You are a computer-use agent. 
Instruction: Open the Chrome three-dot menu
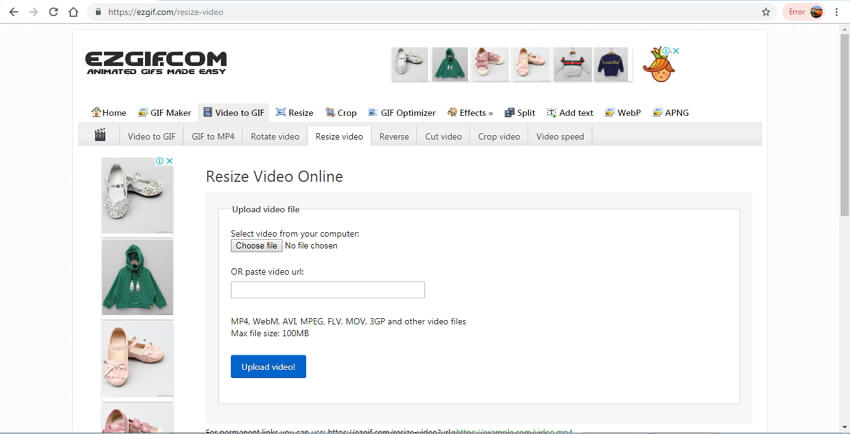pyautogui.click(x=837, y=12)
